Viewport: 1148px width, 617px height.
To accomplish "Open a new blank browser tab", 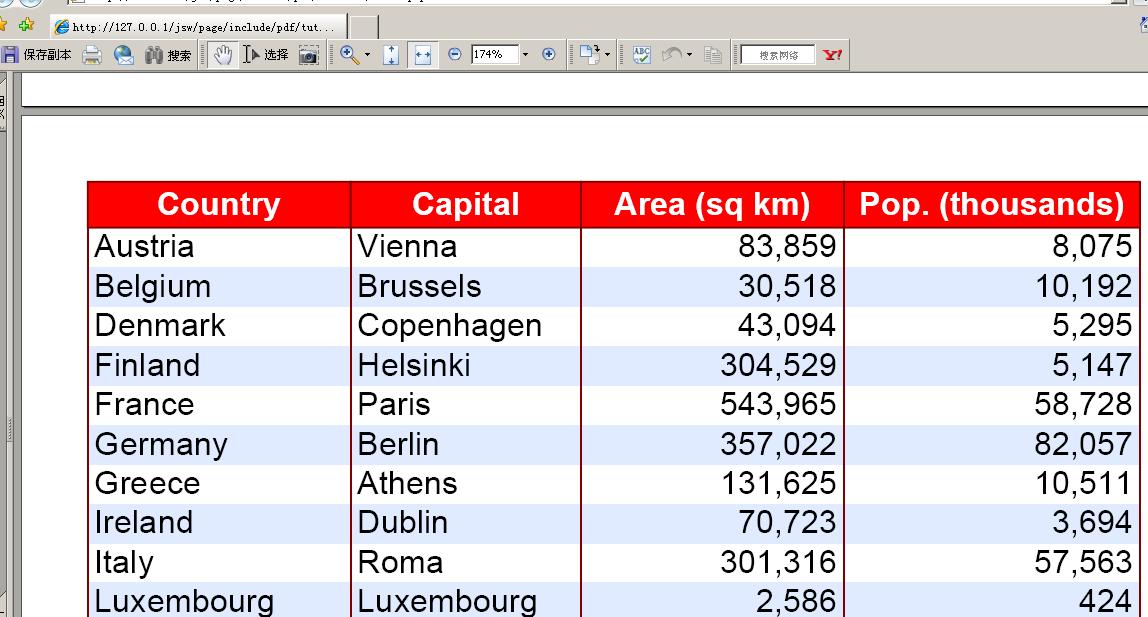I will pos(363,27).
